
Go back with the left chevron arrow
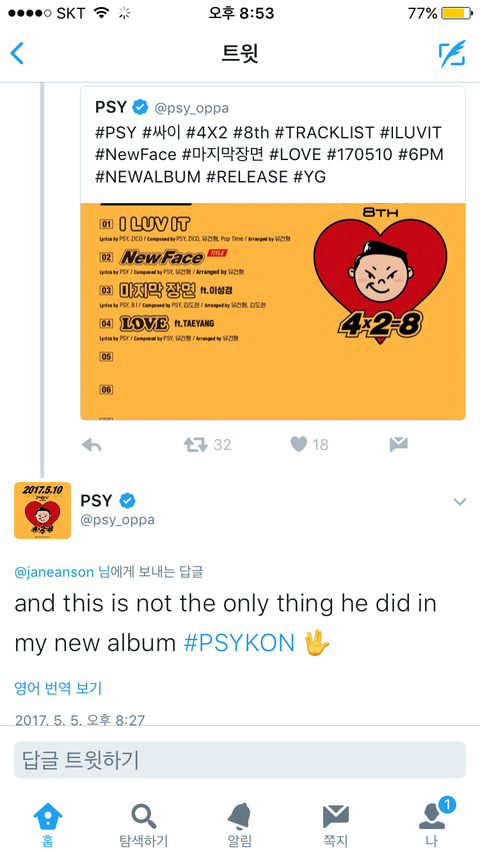(17, 53)
